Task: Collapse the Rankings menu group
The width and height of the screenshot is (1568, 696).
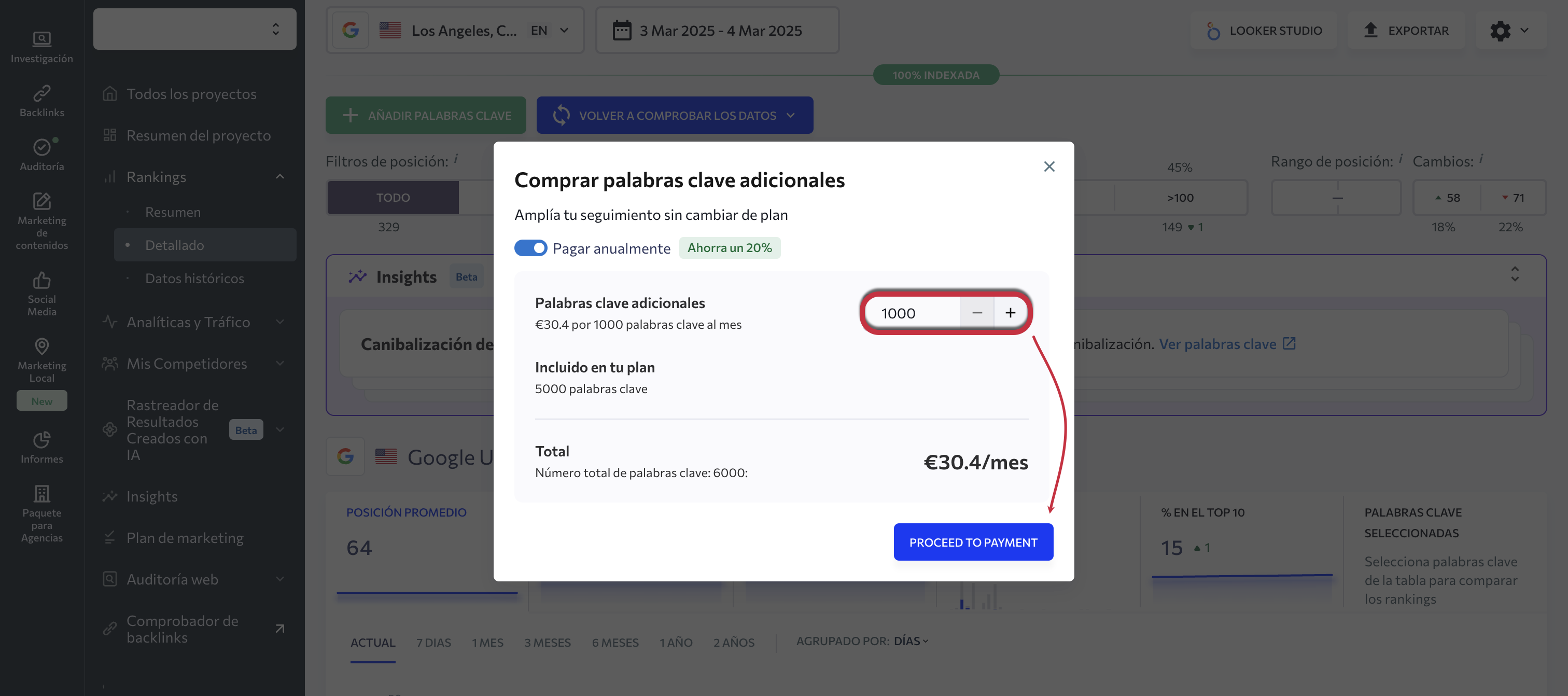Action: [x=280, y=176]
